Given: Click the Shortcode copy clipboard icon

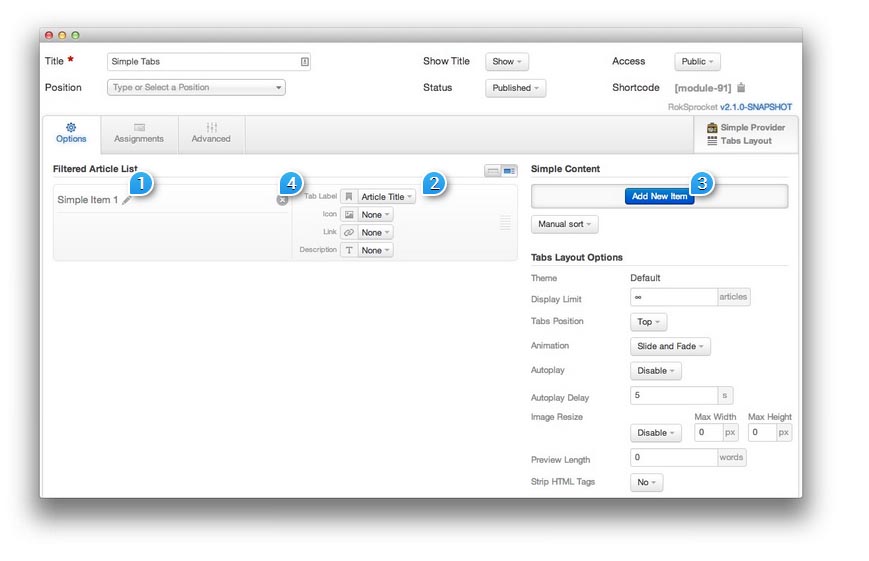Looking at the screenshot, I should [x=741, y=88].
